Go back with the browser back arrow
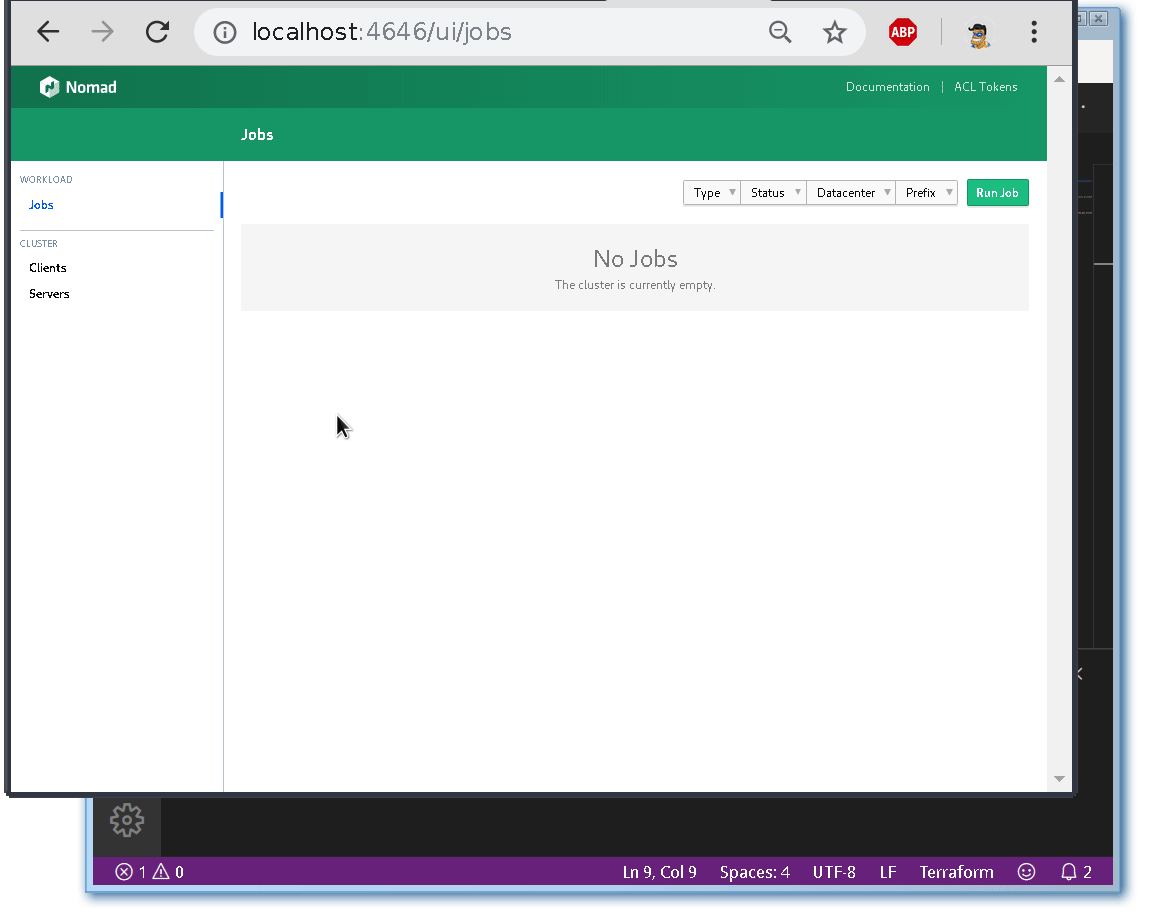Image resolution: width=1169 pixels, height=912 pixels. tap(48, 32)
